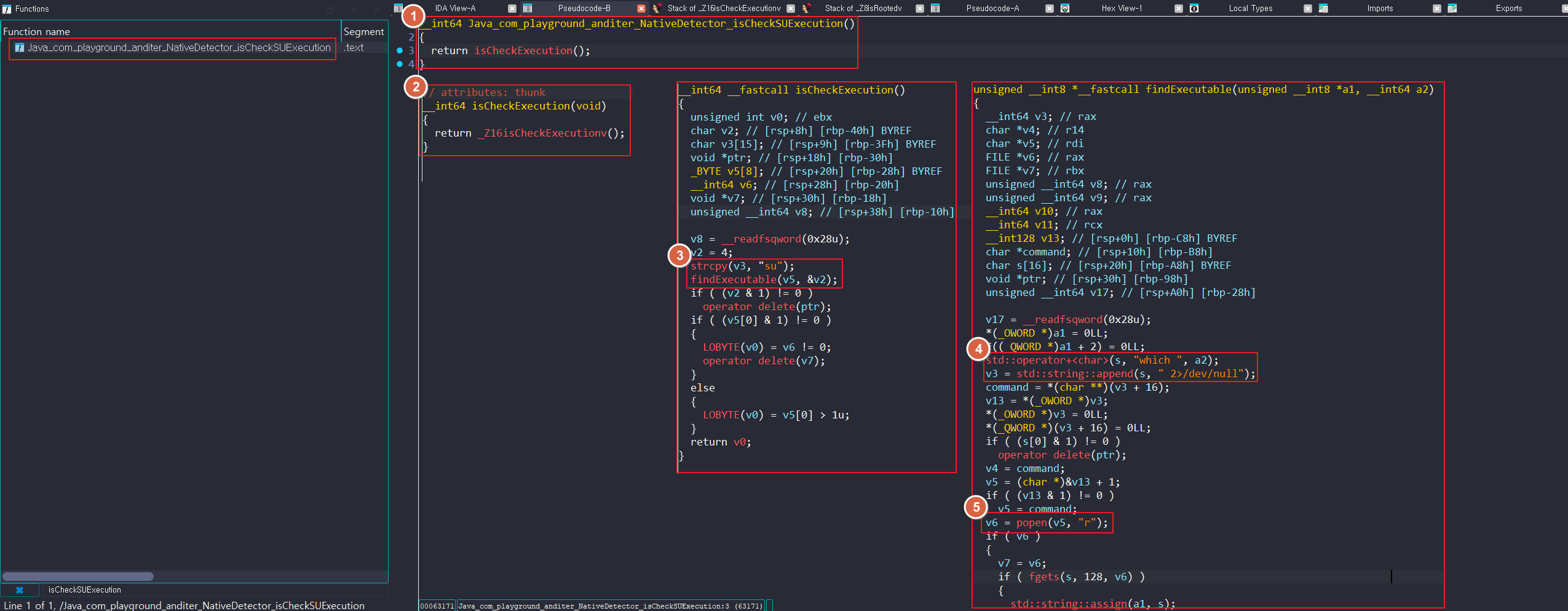
Task: Toggle the breakpoint dot on line 3
Action: 400,50
